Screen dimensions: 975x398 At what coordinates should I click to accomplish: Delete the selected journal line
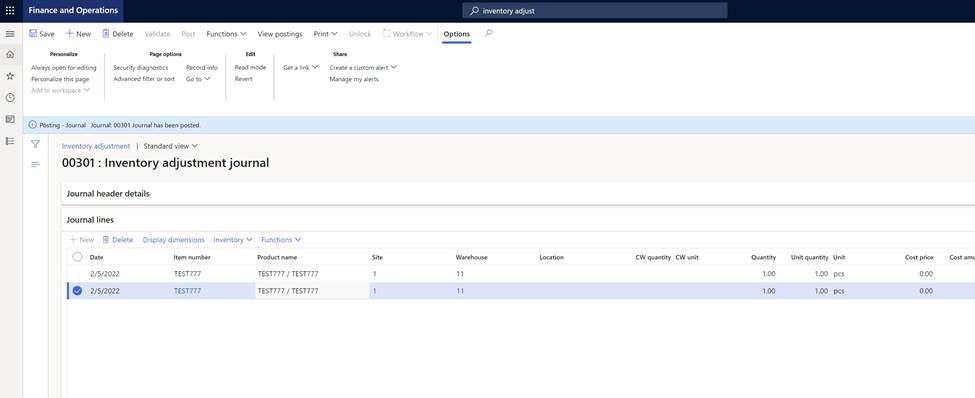118,239
